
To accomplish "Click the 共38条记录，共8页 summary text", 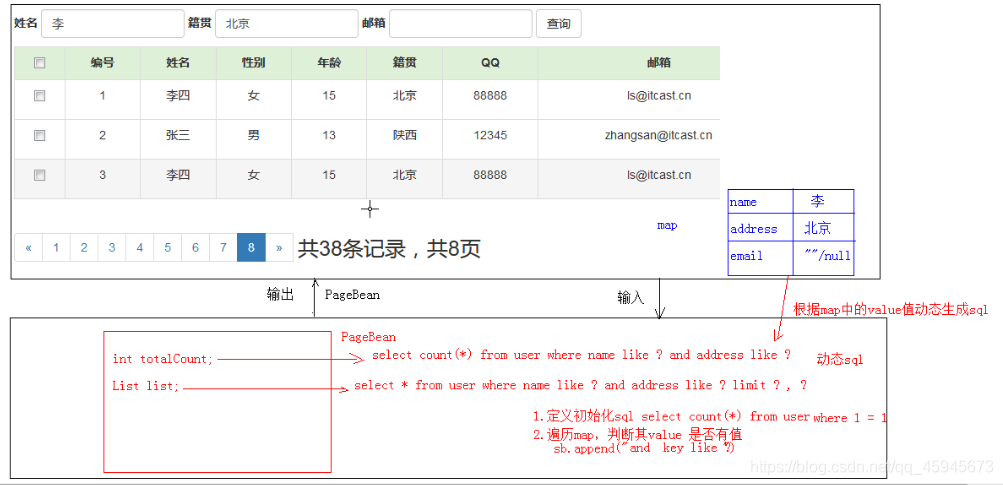I will (388, 248).
